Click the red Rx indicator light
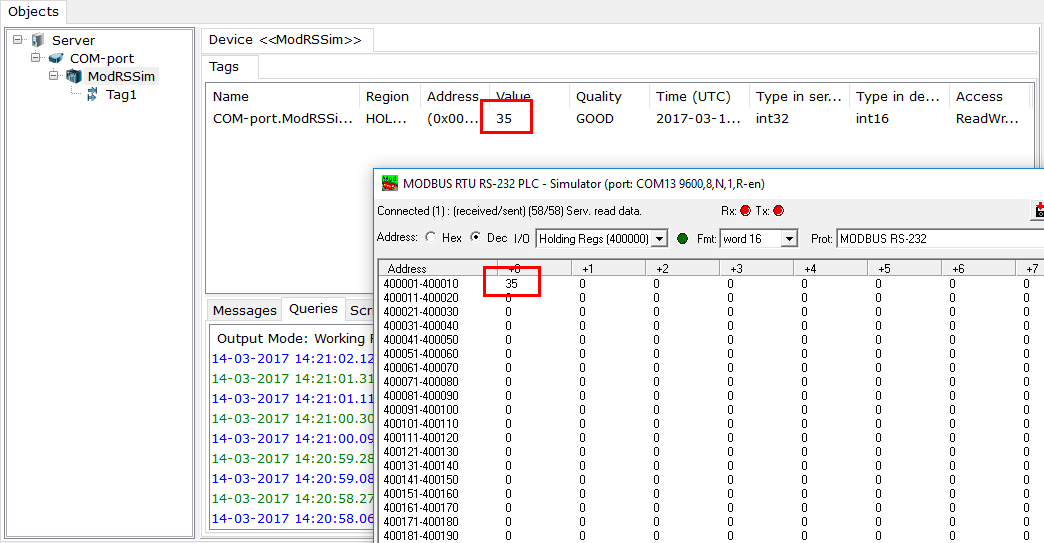This screenshot has height=543, width=1044. click(746, 211)
